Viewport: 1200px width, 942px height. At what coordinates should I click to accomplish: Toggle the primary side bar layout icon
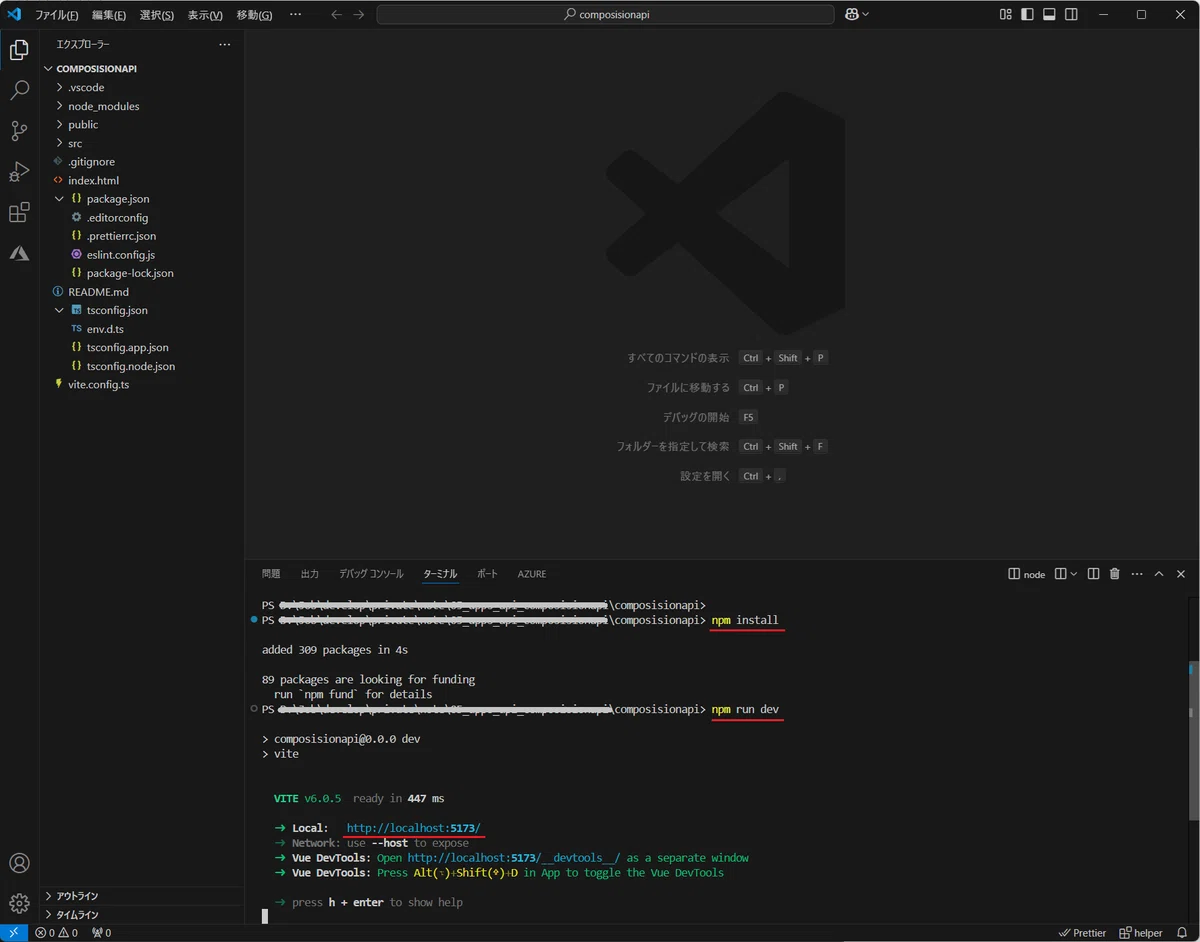point(1028,15)
